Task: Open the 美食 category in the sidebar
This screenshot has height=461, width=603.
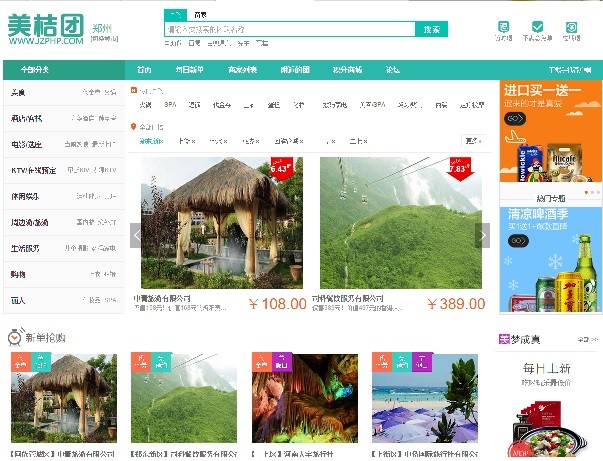Action: 18,92
